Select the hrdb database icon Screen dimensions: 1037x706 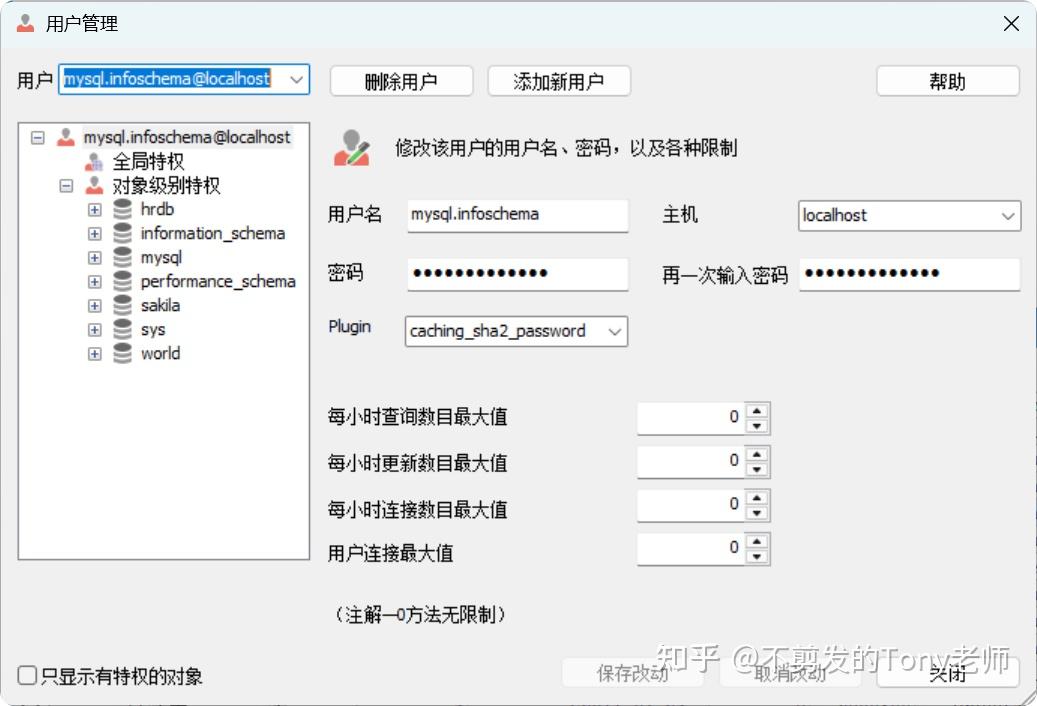(121, 209)
